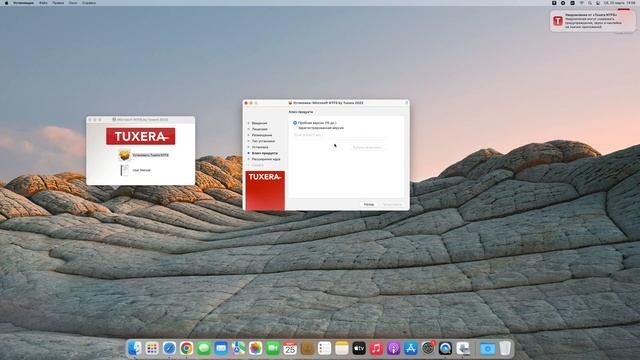Launch Google Chrome from the Dock

(x=187, y=348)
